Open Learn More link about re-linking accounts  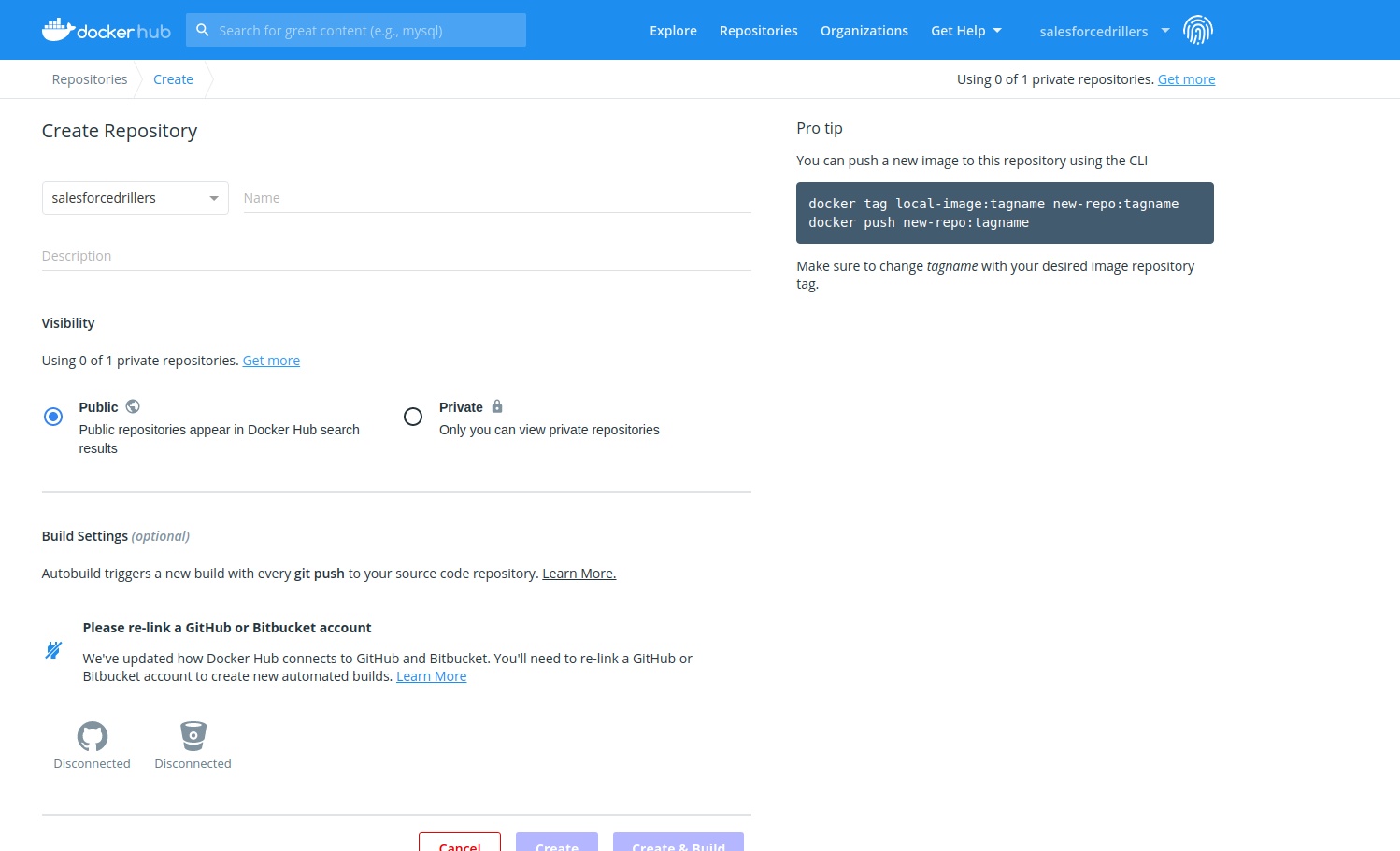point(432,676)
